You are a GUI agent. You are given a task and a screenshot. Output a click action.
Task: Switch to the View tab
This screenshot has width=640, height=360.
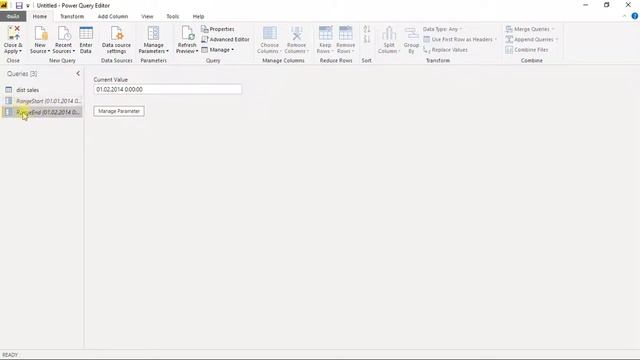147,16
